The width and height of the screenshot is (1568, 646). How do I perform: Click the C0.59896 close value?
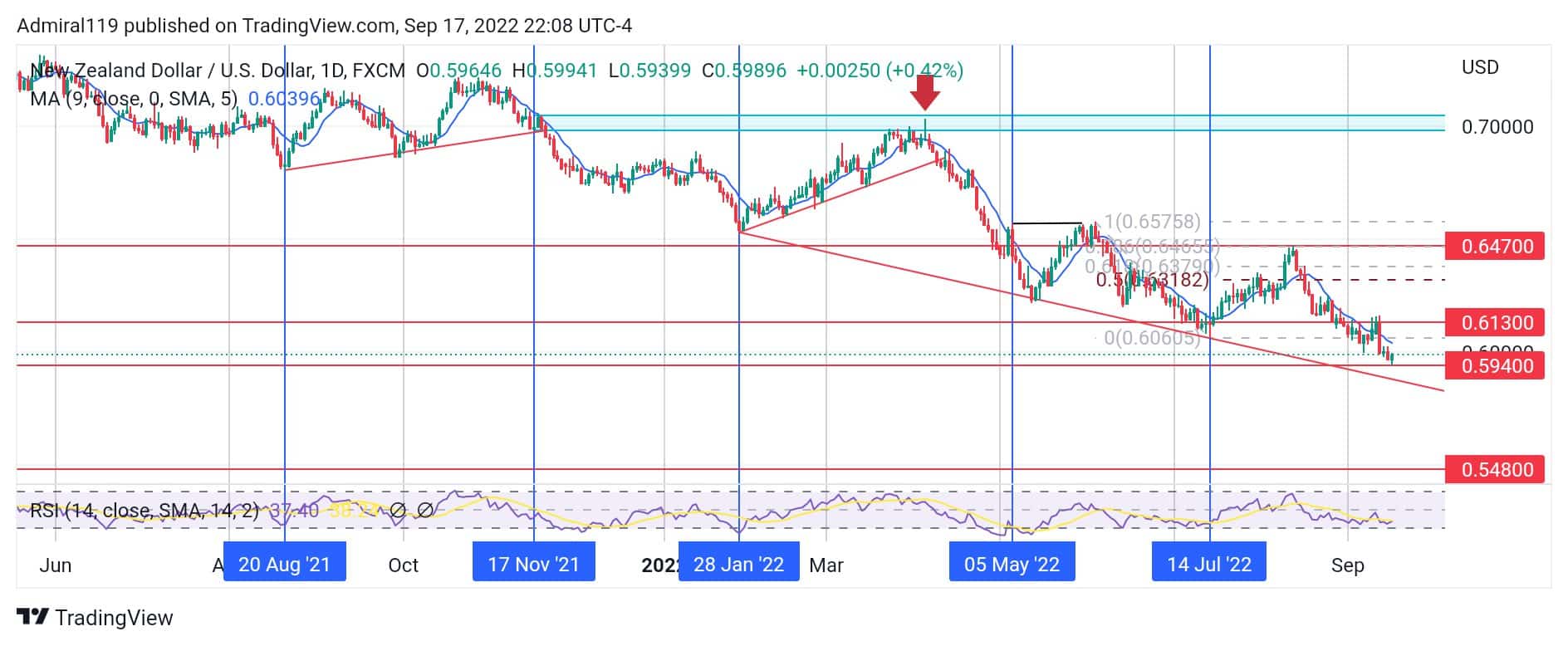pos(744,71)
